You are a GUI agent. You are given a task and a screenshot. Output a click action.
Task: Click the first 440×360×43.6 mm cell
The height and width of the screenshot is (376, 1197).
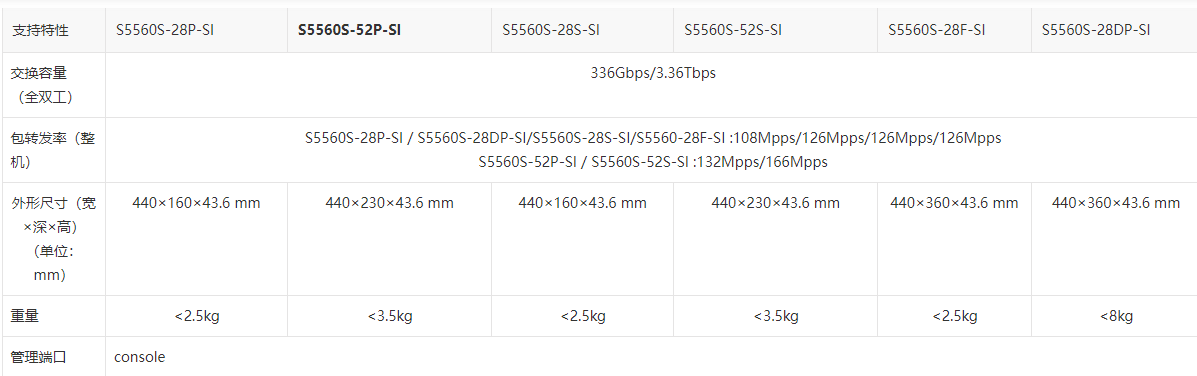(x=954, y=203)
